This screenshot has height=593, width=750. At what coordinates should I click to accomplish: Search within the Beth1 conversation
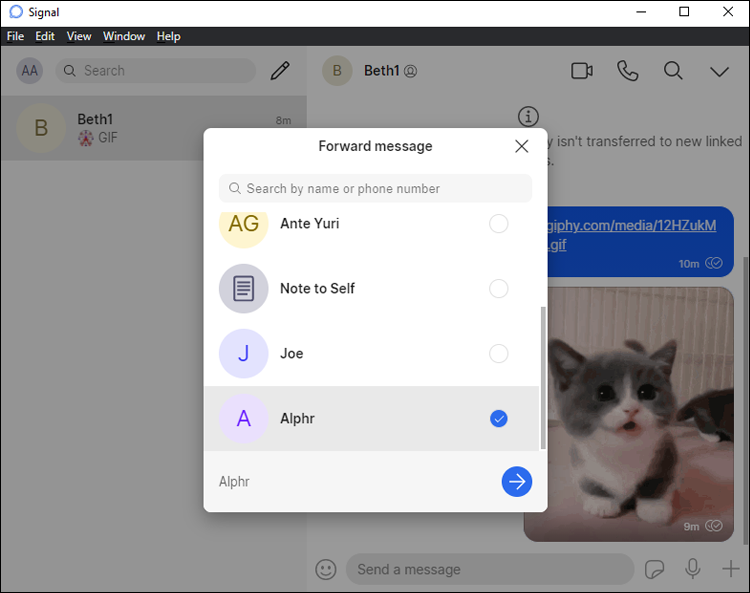[x=673, y=71]
